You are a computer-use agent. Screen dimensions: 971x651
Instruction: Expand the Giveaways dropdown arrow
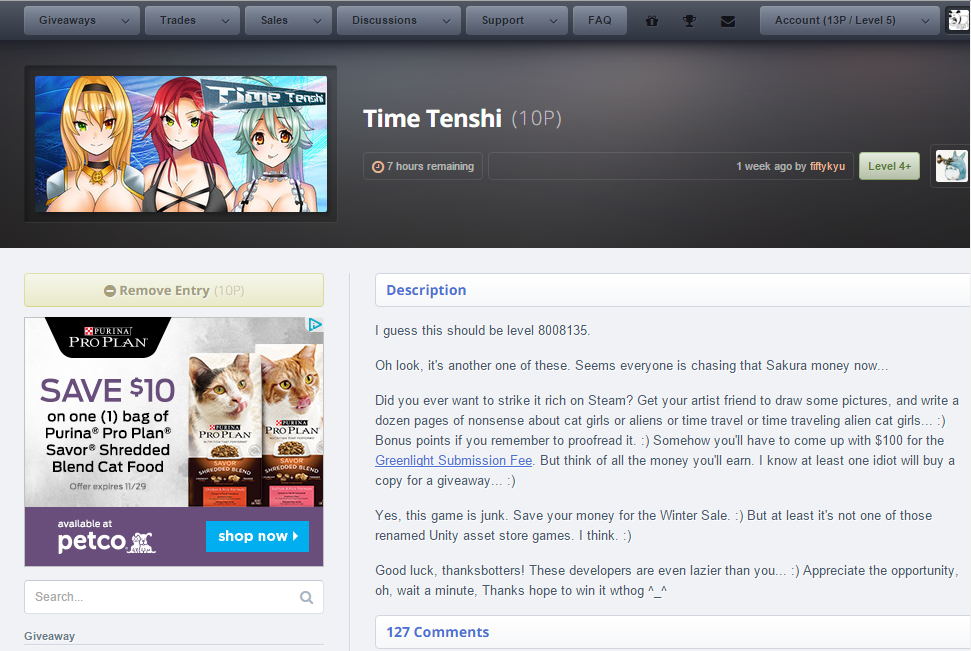[126, 21]
